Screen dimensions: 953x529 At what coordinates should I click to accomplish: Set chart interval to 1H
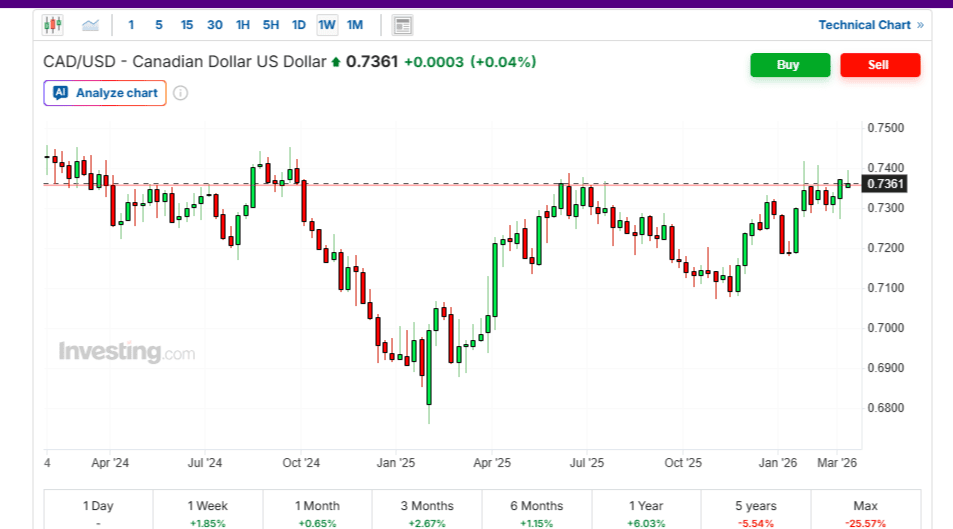coord(243,25)
